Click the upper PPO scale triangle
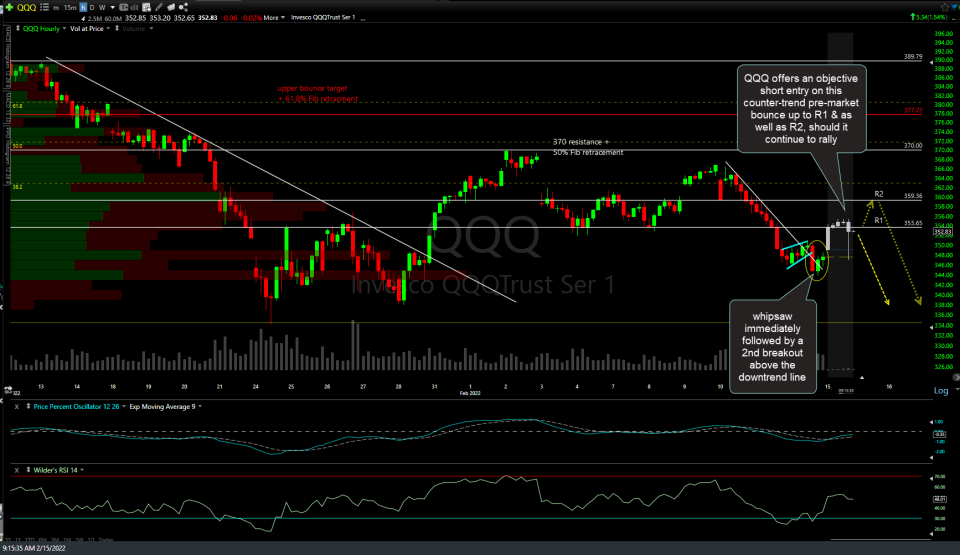This screenshot has width=960, height=555. (x=931, y=423)
